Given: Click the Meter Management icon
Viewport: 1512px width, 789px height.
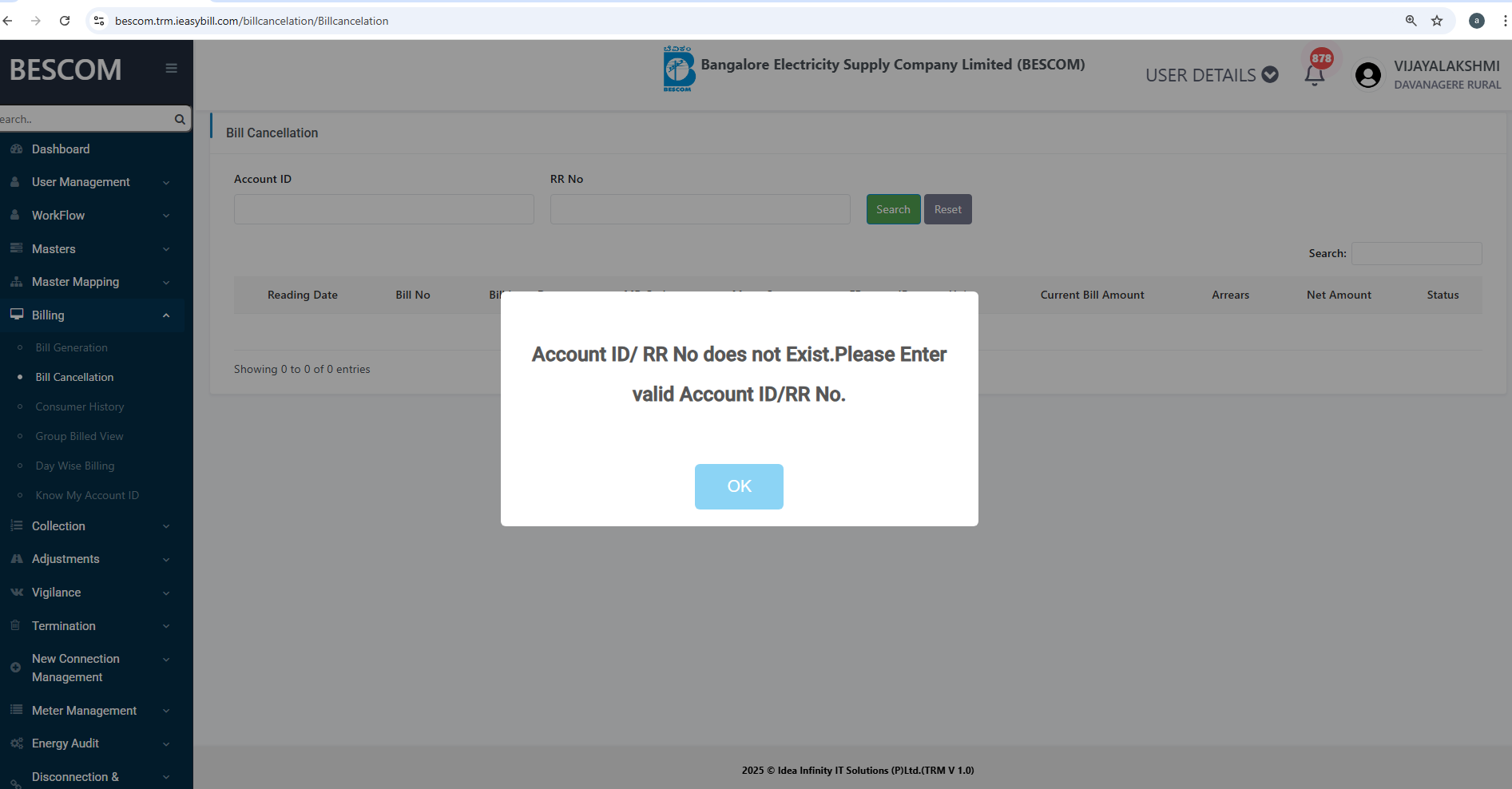Looking at the screenshot, I should click(x=16, y=710).
